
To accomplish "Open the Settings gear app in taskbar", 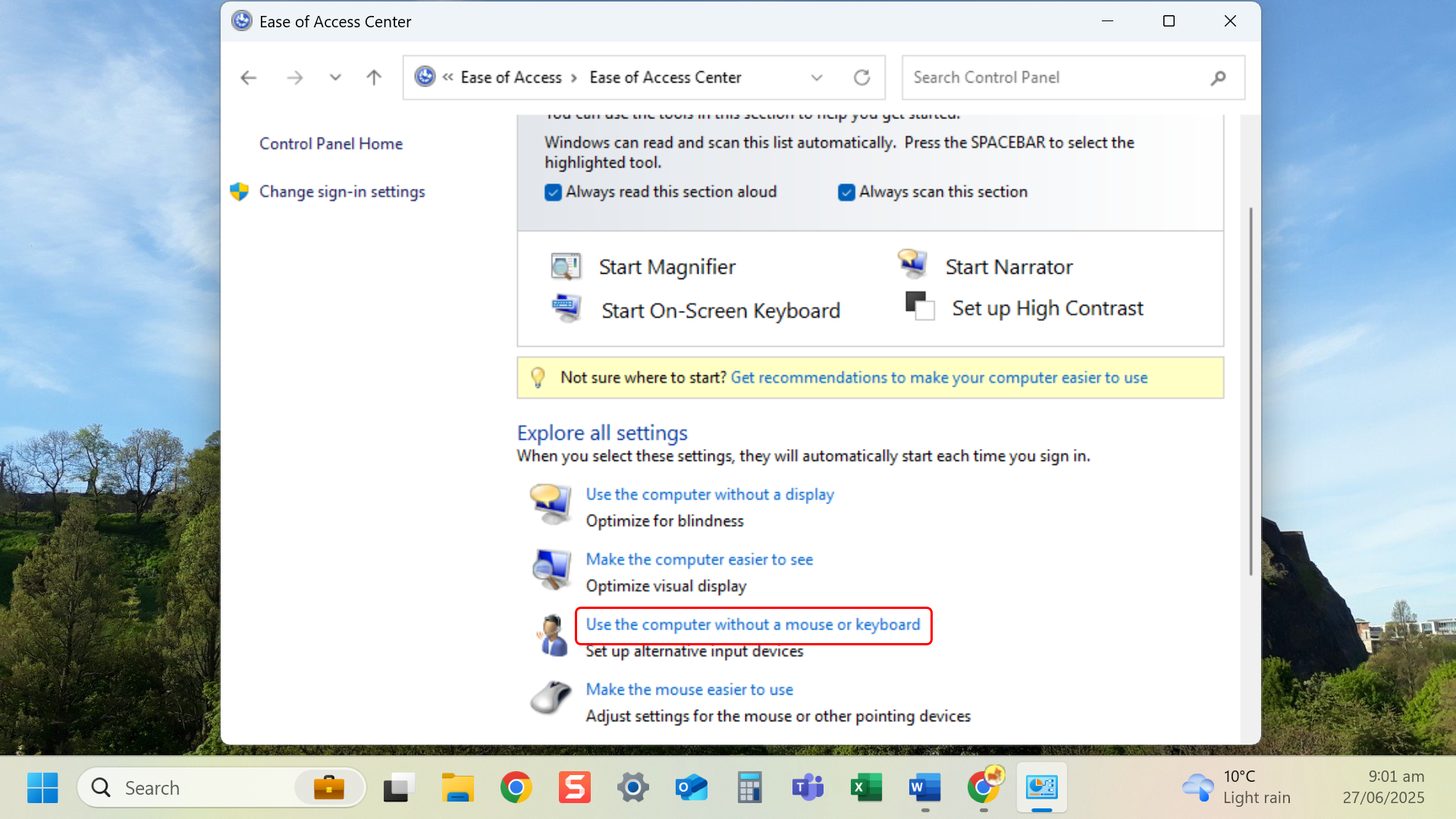I will point(633,788).
